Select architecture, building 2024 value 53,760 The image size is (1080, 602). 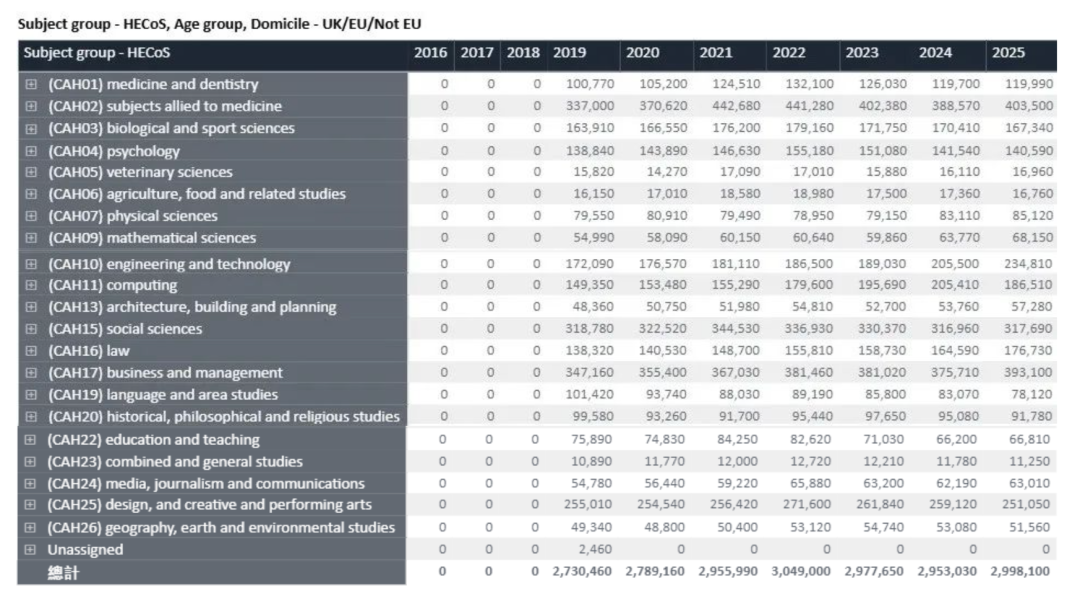click(x=958, y=307)
